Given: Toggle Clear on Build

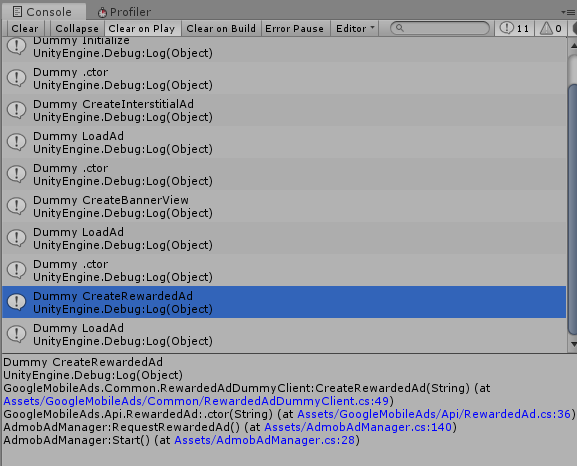Looking at the screenshot, I should (221, 28).
